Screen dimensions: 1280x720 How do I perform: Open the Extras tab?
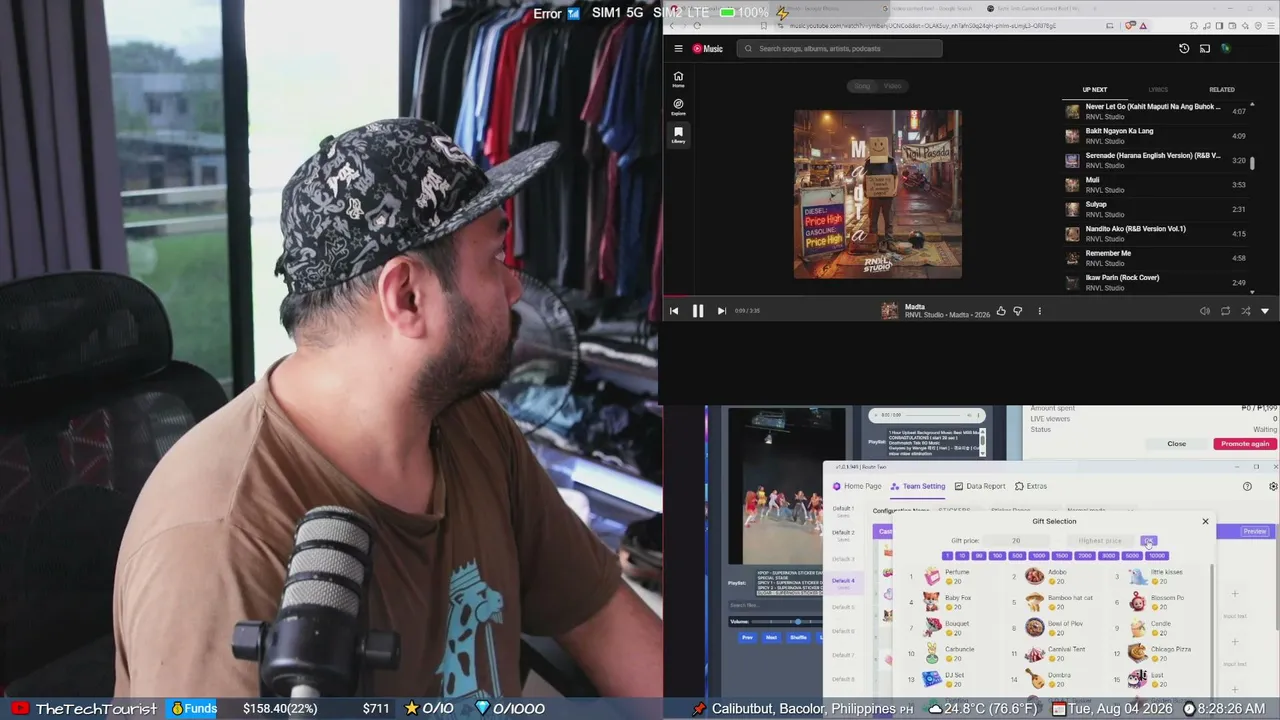tap(1031, 486)
